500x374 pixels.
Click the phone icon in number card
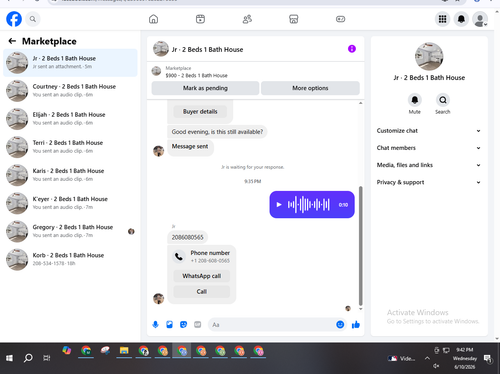point(179,257)
